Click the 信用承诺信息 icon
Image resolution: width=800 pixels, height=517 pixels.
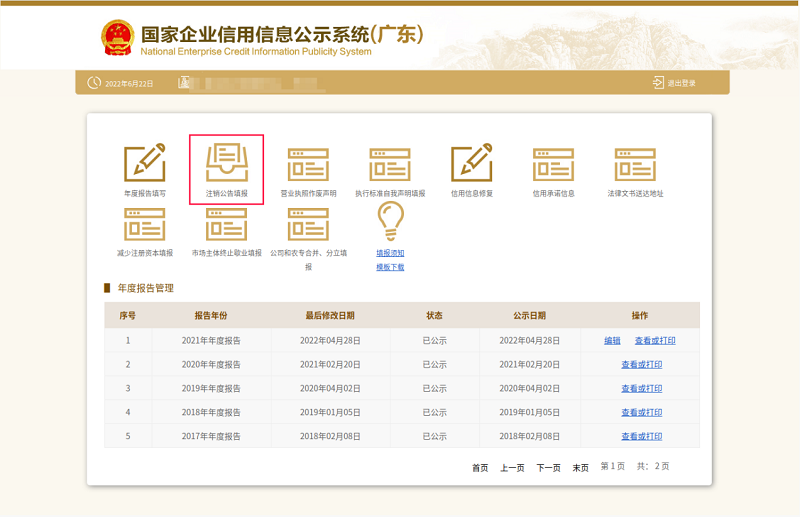[553, 164]
